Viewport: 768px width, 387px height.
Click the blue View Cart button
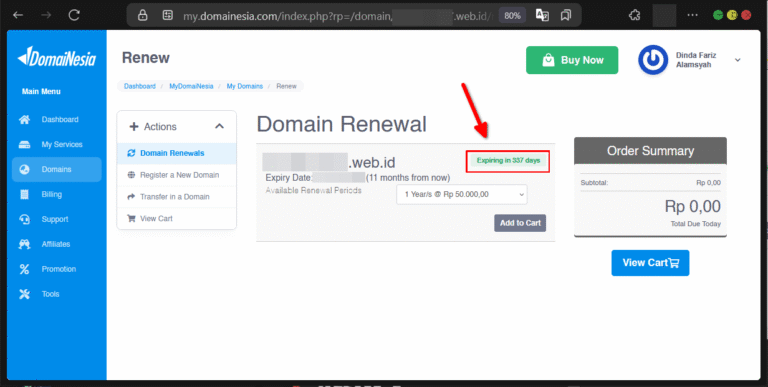[650, 263]
